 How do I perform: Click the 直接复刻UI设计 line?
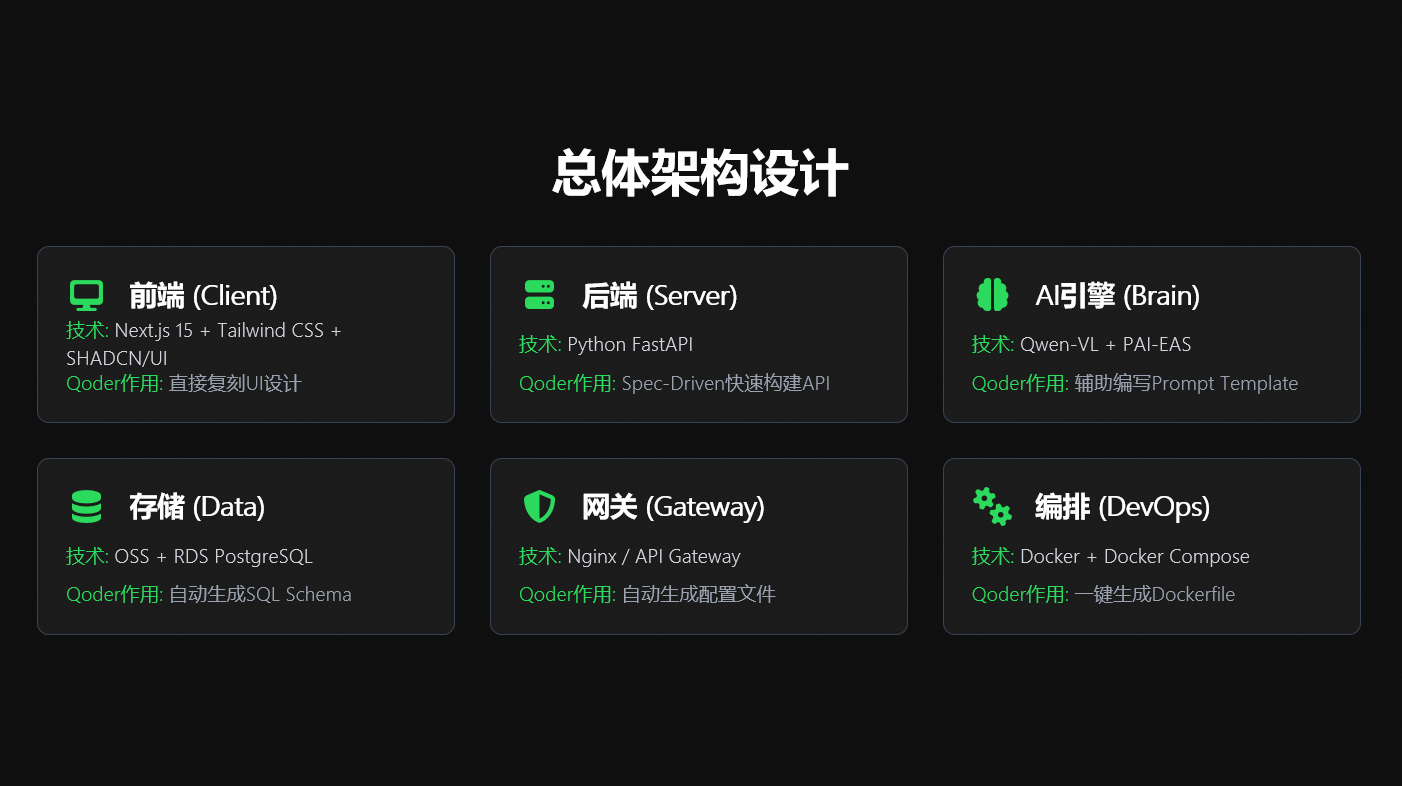click(x=235, y=384)
